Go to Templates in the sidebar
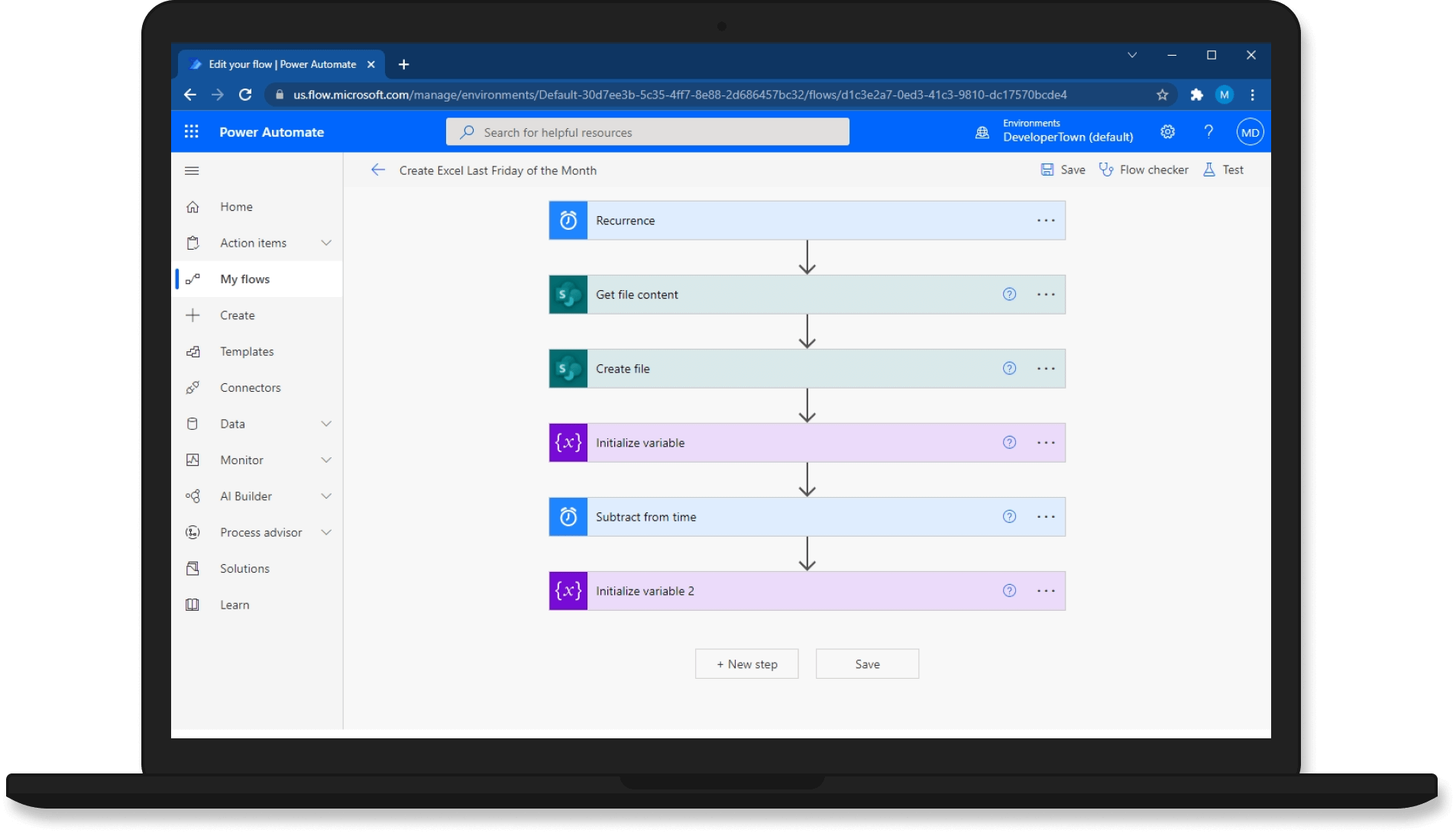The image size is (1456, 833). (247, 351)
